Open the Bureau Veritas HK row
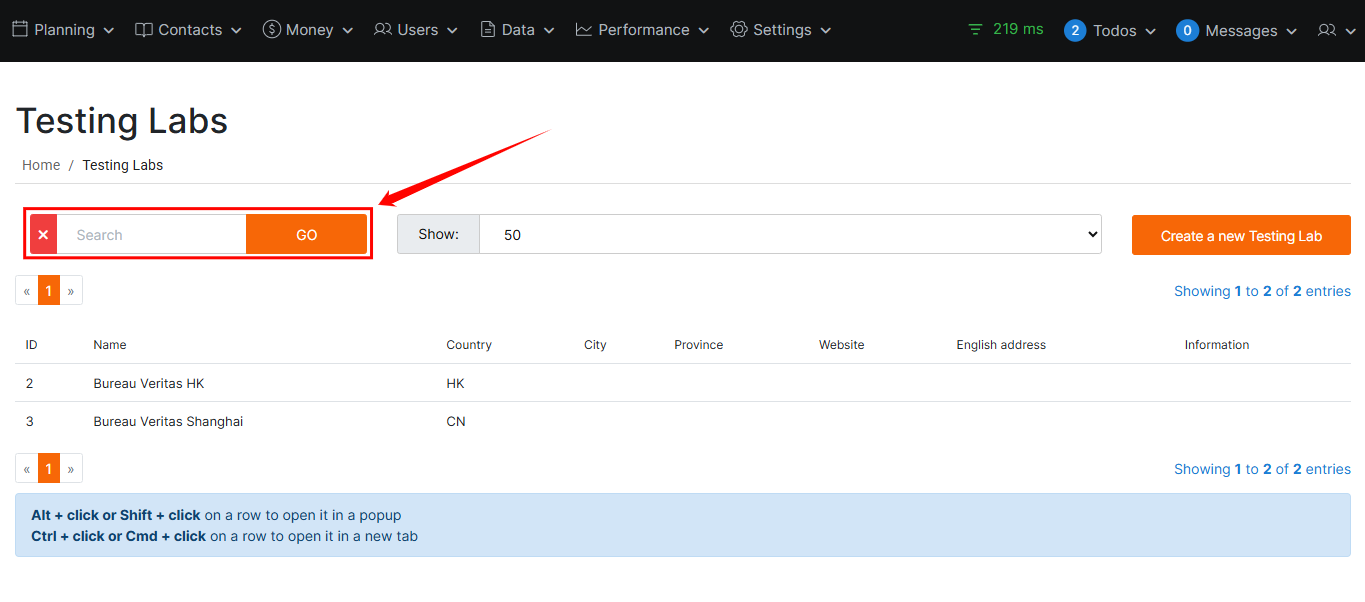 (x=149, y=383)
